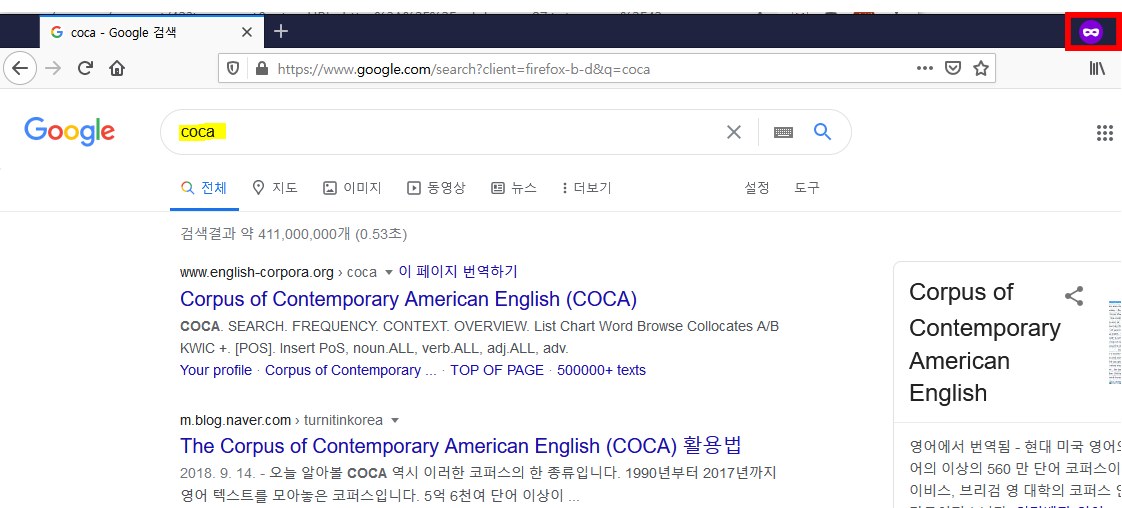Viewport: 1122px width, 508px height.
Task: Open the Google apps grid
Action: tap(1105, 132)
